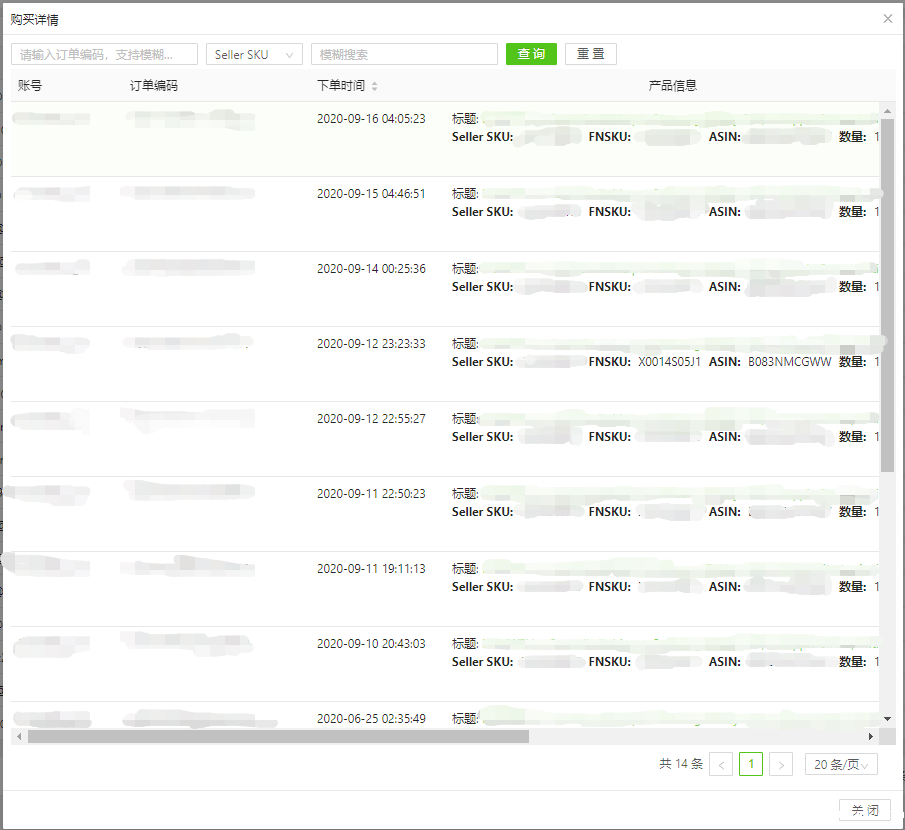Focus the order code input field
This screenshot has height=830, width=905.
click(x=104, y=54)
